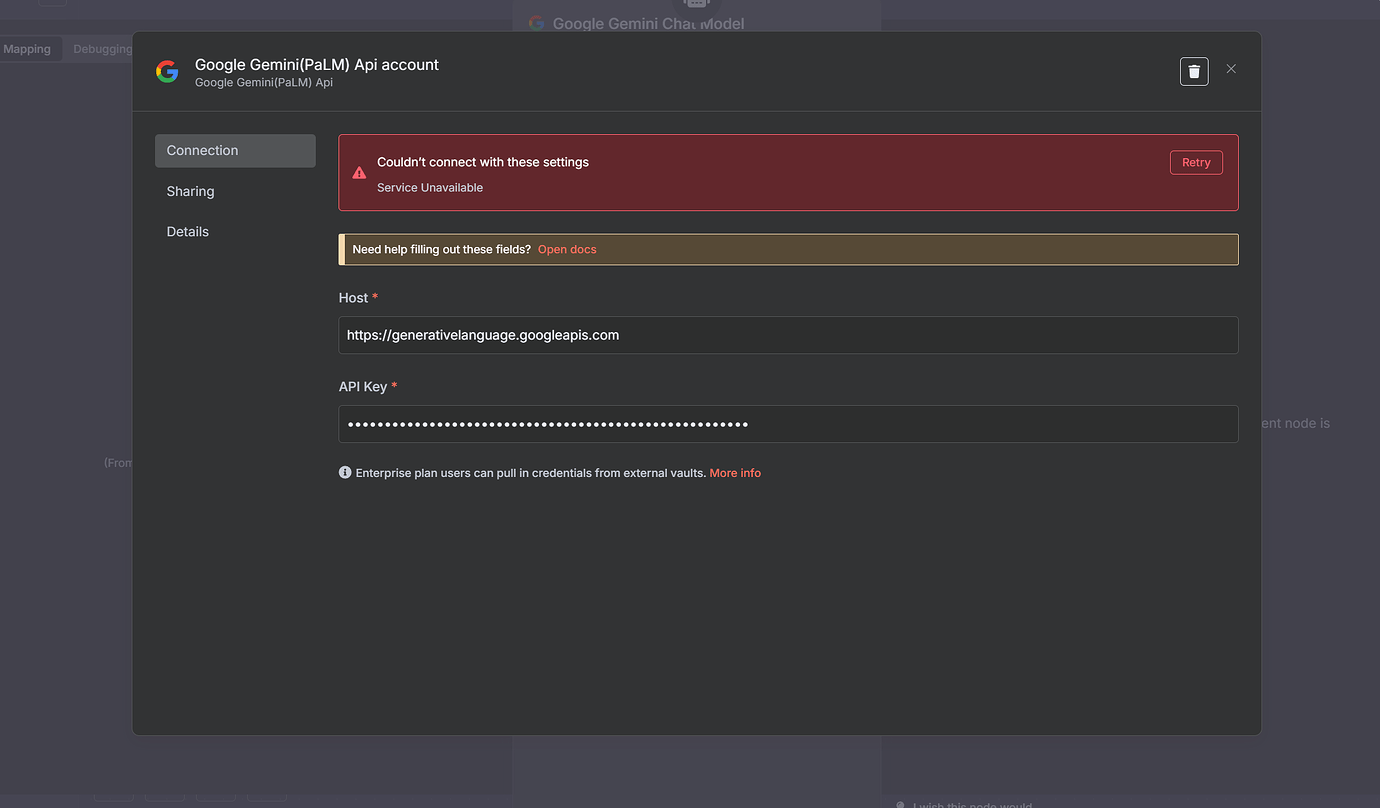This screenshot has height=808, width=1380.
Task: Click the chat robot icon above the node
Action: coord(696,6)
